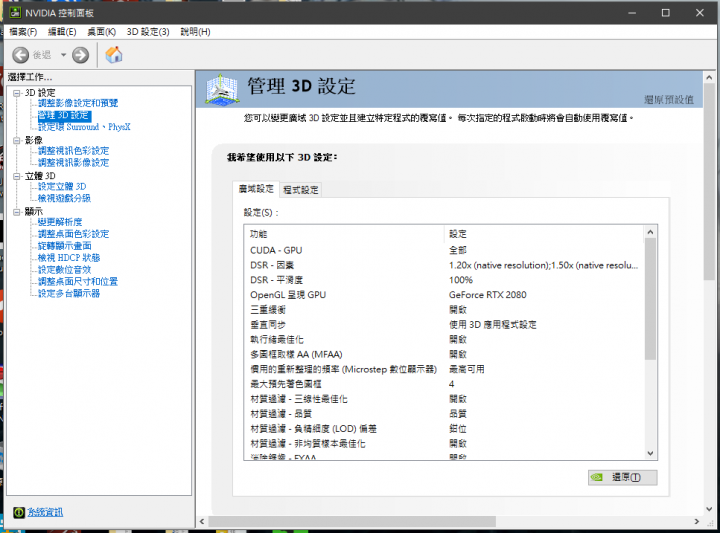Screen dimensions: 720x533
Task: Select the 最大預先著色圖框 row
Action: point(444,384)
